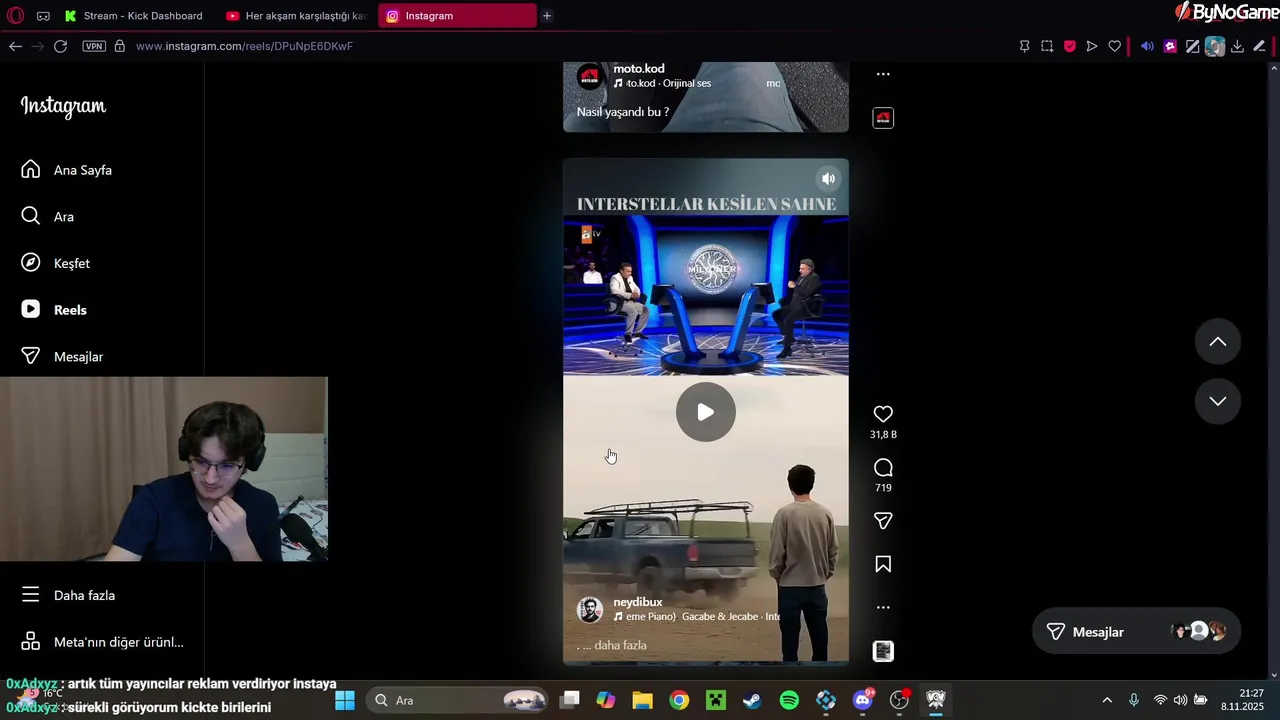Open Discord from the taskbar
The image size is (1280, 720).
(x=862, y=700)
